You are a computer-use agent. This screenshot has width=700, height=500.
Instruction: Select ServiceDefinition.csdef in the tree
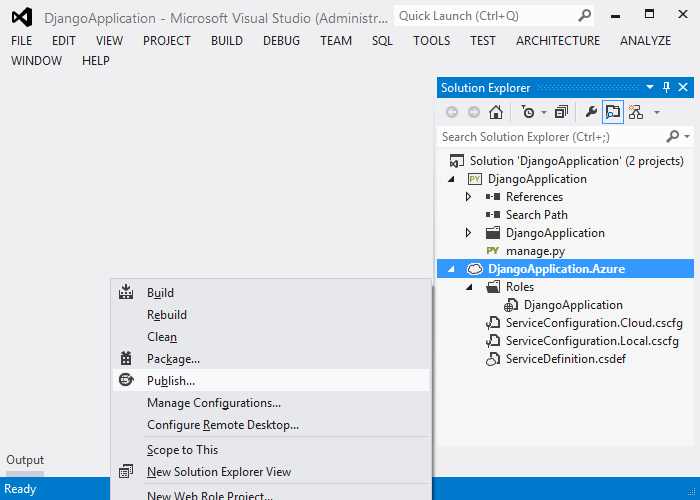point(566,359)
